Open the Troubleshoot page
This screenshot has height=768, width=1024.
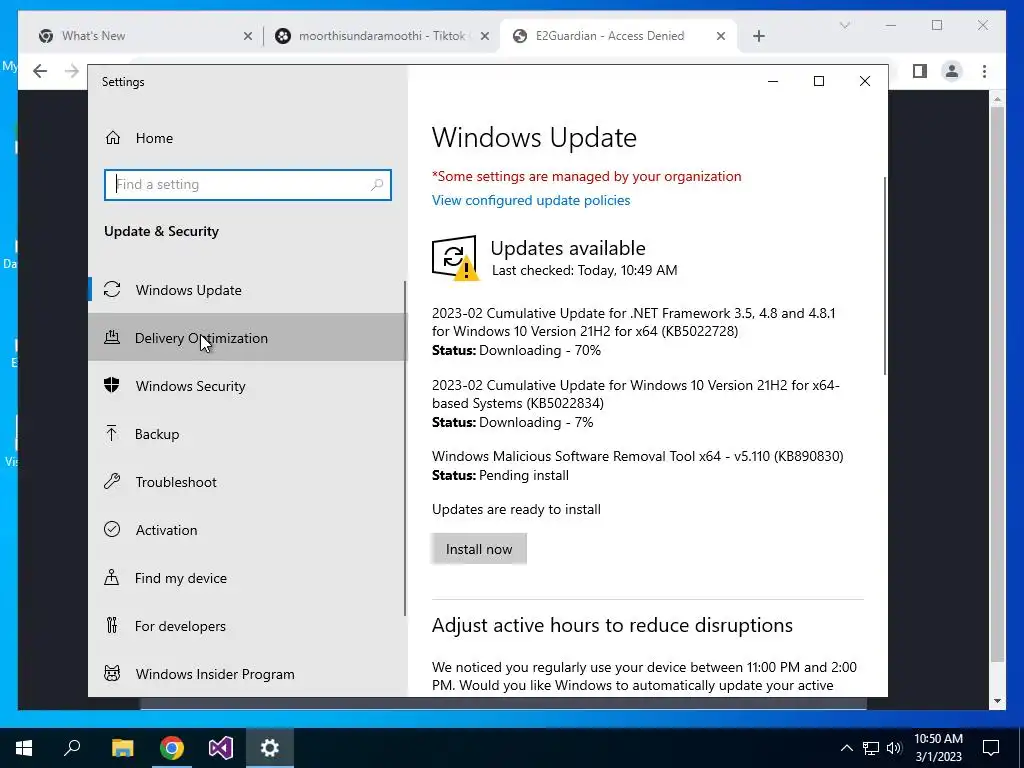point(247,481)
